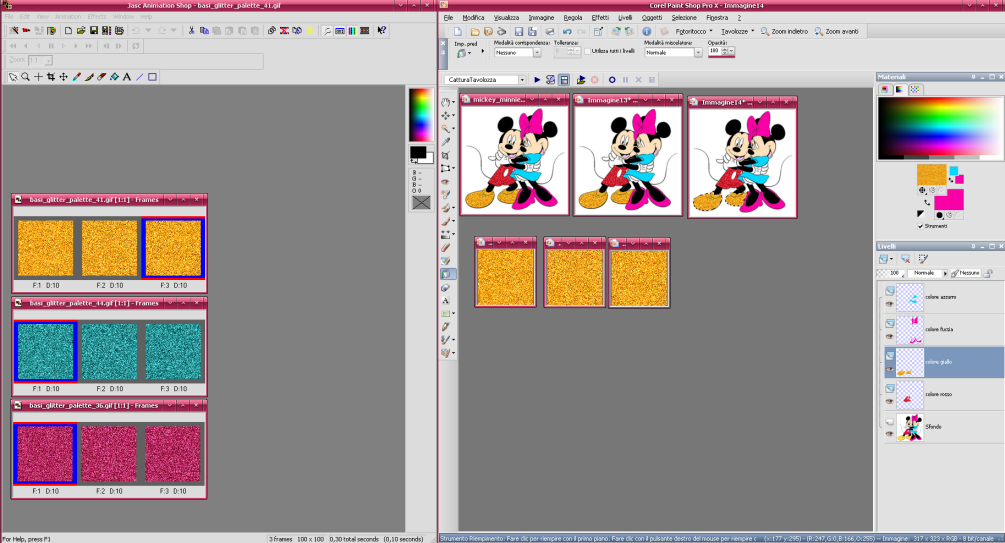
Task: Open the Effetti menu
Action: coord(600,17)
